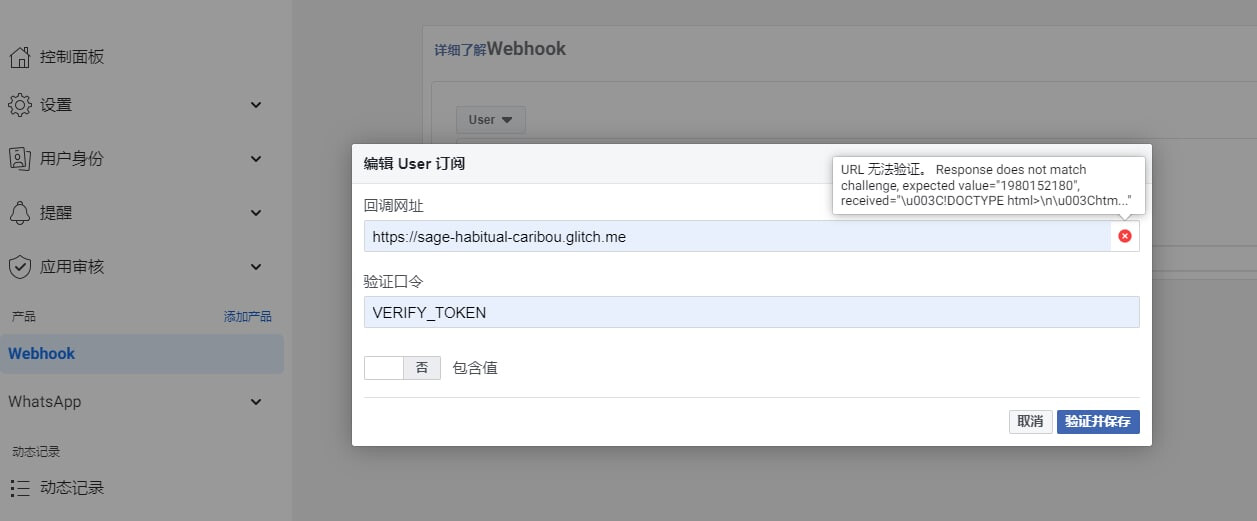Open the User object dropdown
The width and height of the screenshot is (1257, 521).
click(x=490, y=120)
